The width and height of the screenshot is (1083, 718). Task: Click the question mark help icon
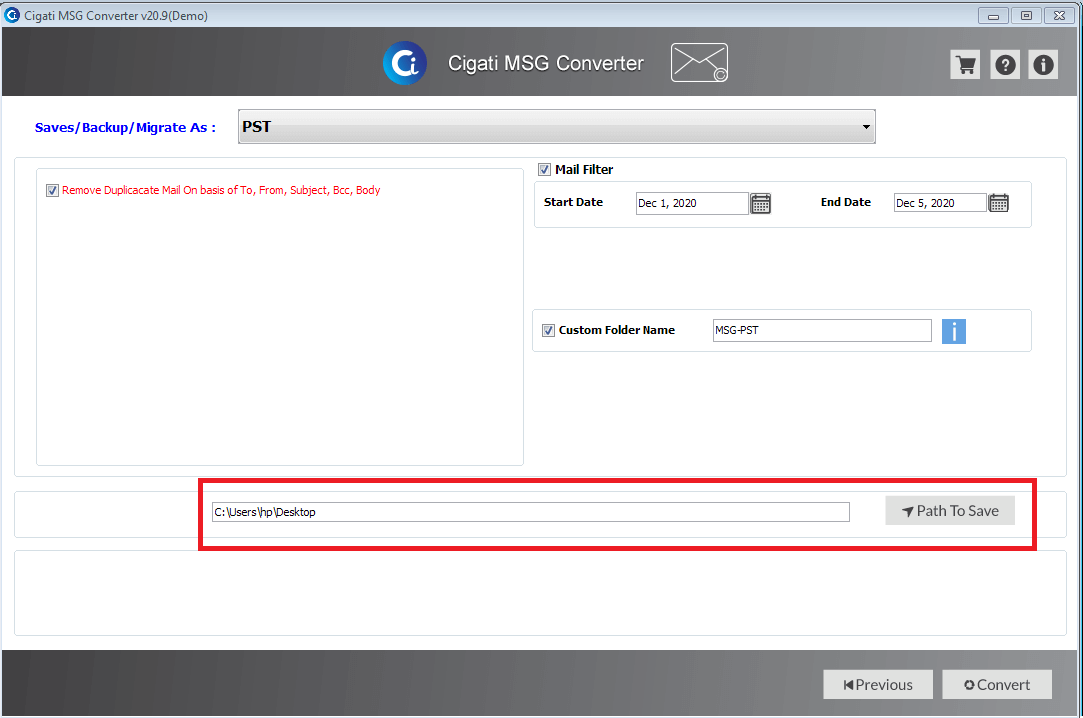[x=1005, y=65]
